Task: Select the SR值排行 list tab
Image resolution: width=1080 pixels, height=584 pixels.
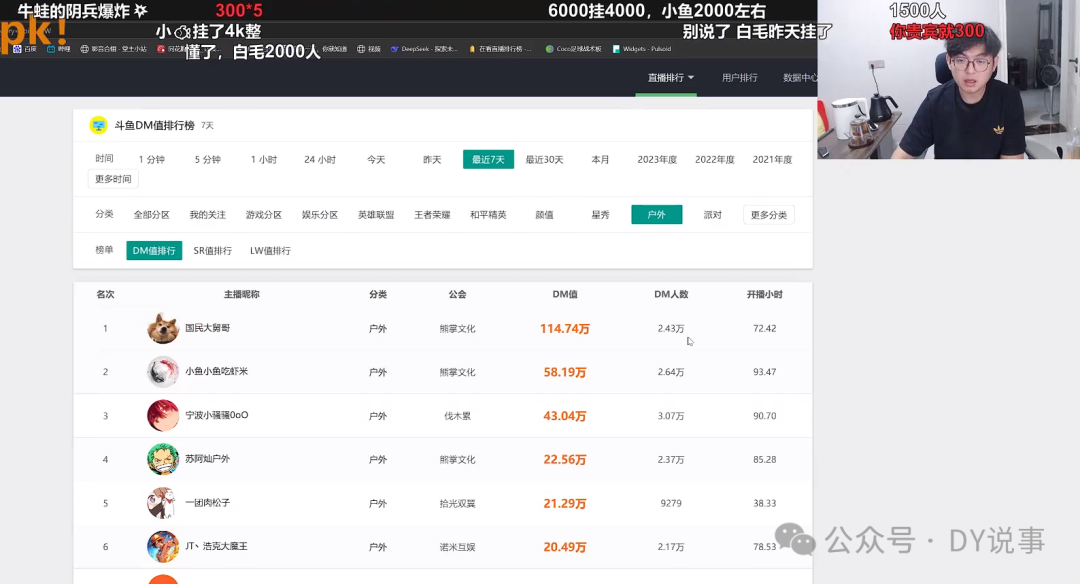Action: (212, 251)
